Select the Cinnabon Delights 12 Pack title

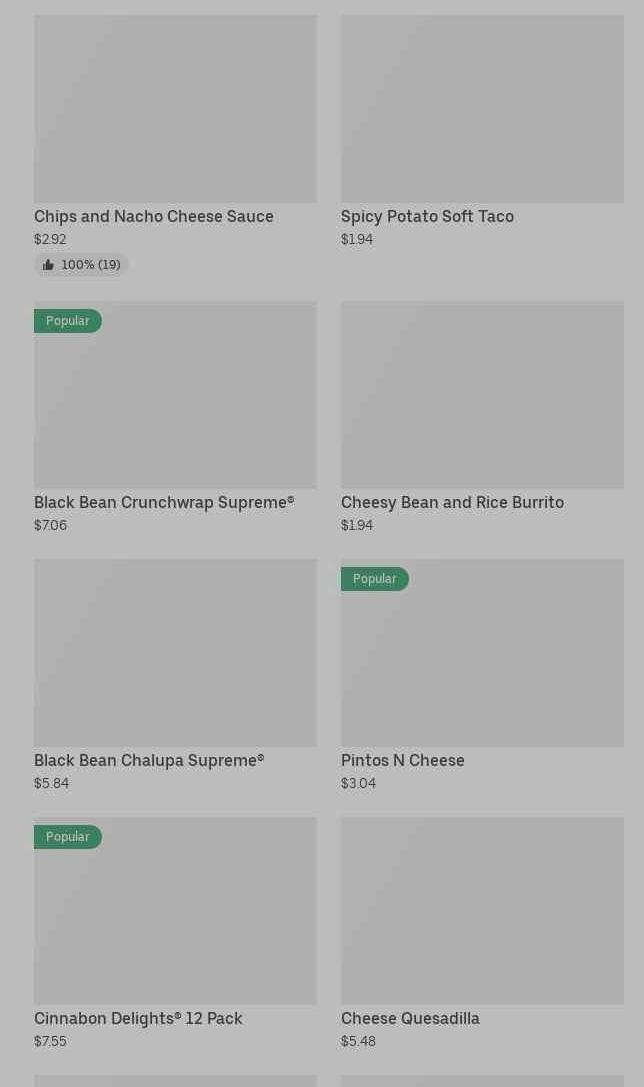138,1018
